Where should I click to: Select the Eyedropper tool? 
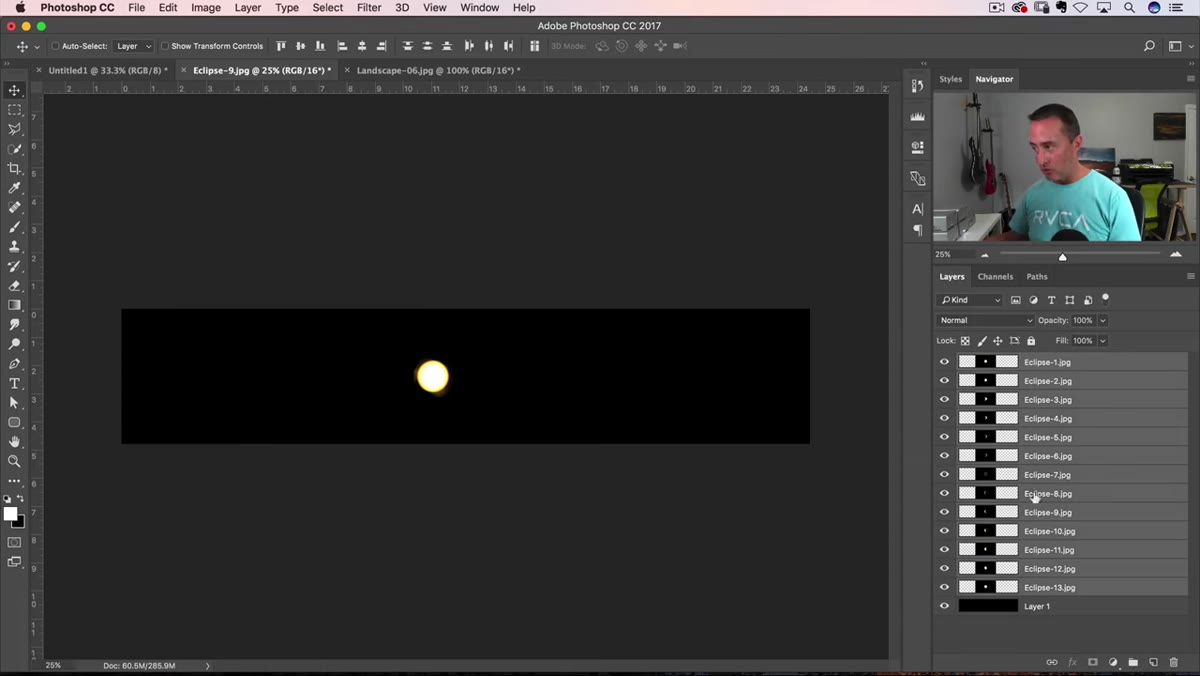pos(14,188)
